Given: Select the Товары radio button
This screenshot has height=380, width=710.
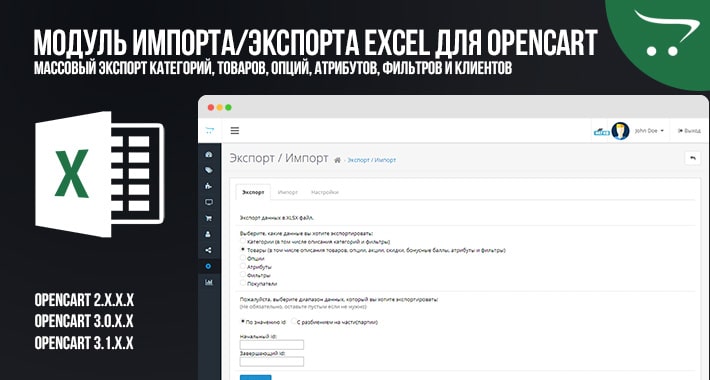Looking at the screenshot, I should pos(243,249).
